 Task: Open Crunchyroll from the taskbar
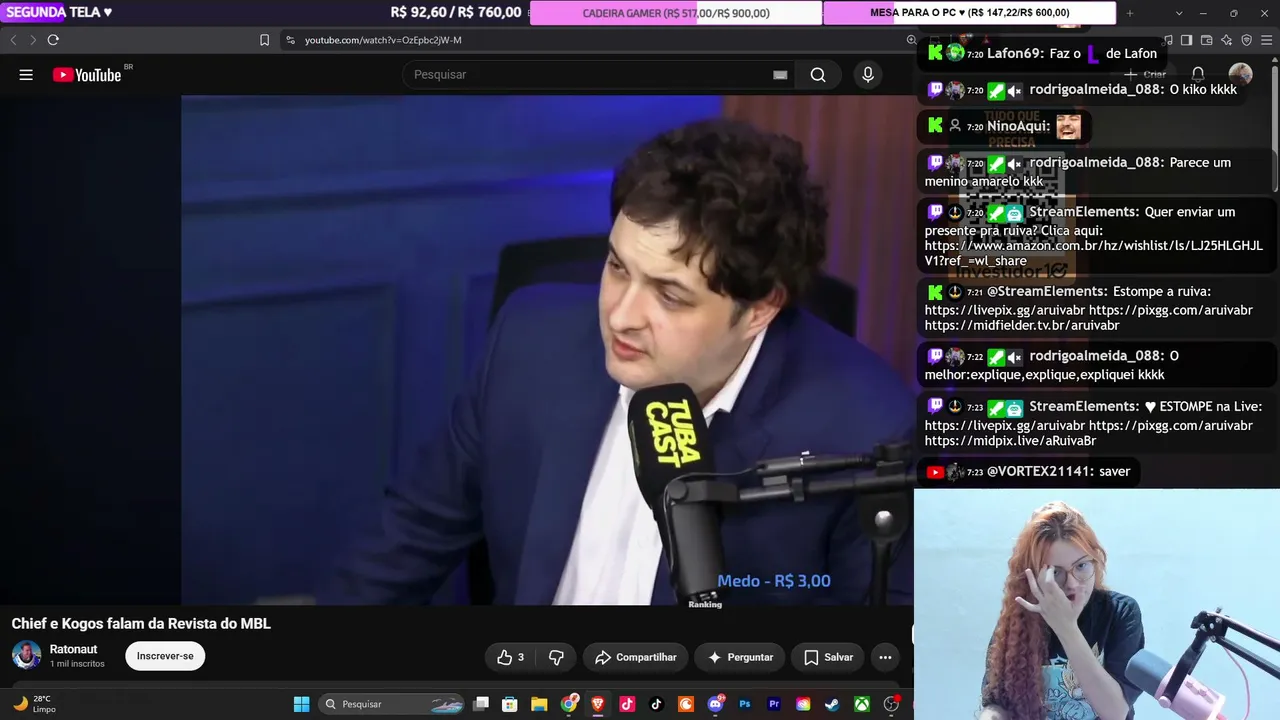click(x=686, y=704)
